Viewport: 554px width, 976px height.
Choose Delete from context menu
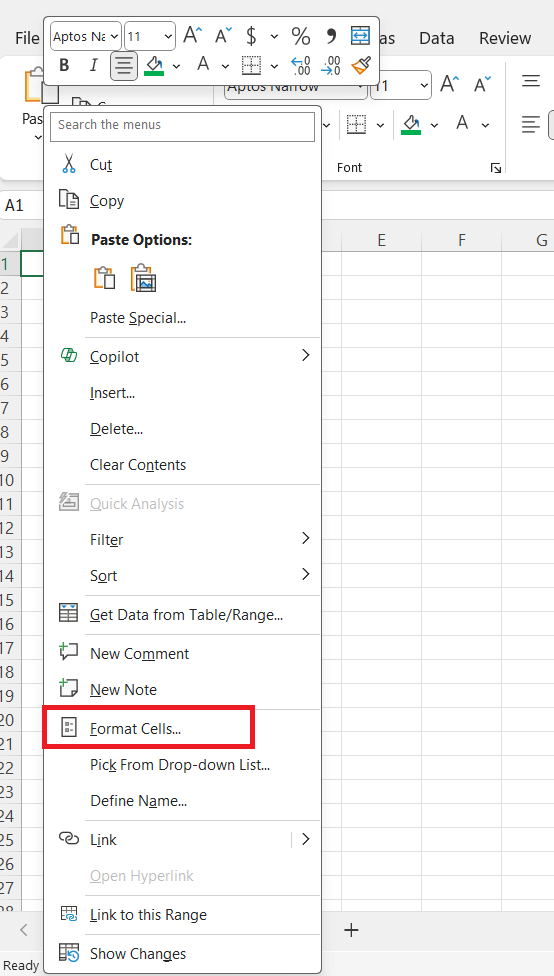182,429
